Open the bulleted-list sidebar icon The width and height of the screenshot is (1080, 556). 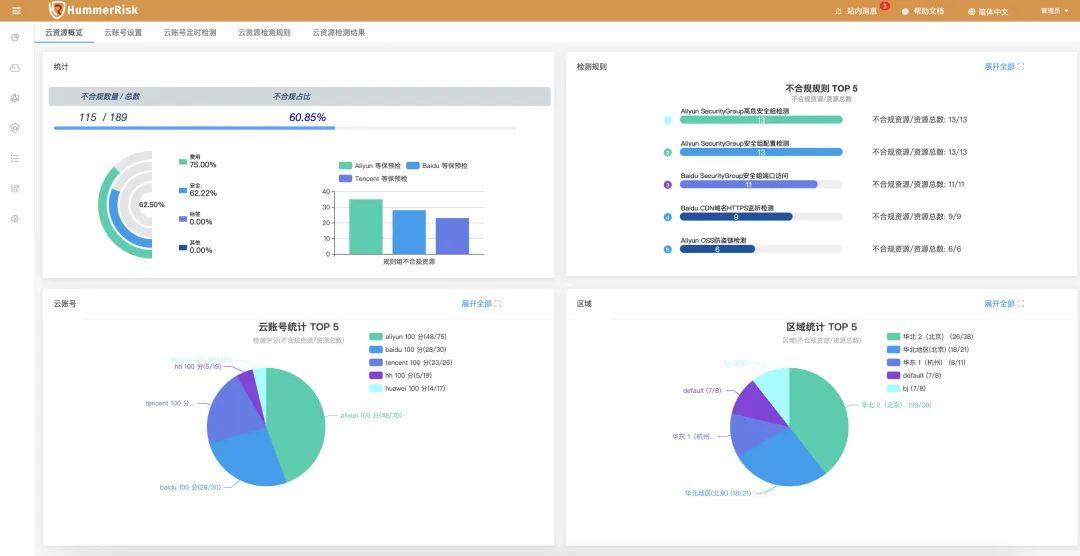pyautogui.click(x=15, y=158)
